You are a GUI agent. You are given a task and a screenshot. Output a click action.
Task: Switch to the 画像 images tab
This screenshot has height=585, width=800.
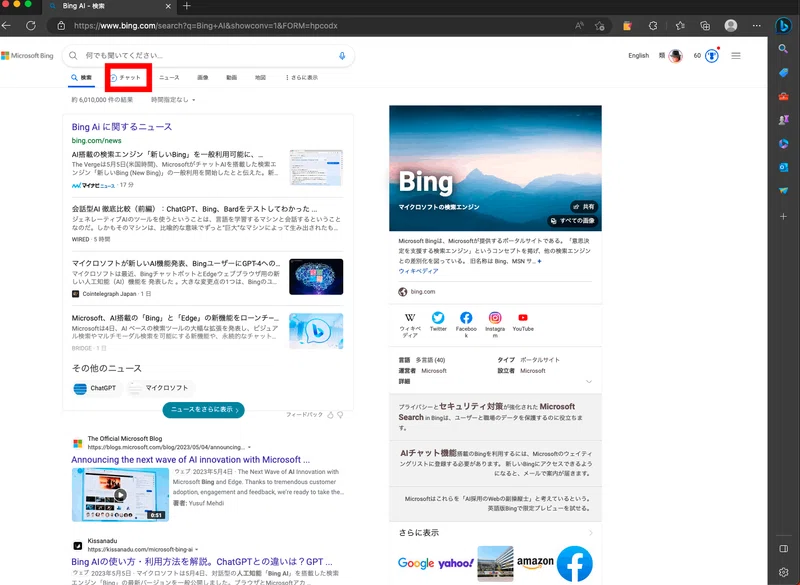tap(203, 78)
